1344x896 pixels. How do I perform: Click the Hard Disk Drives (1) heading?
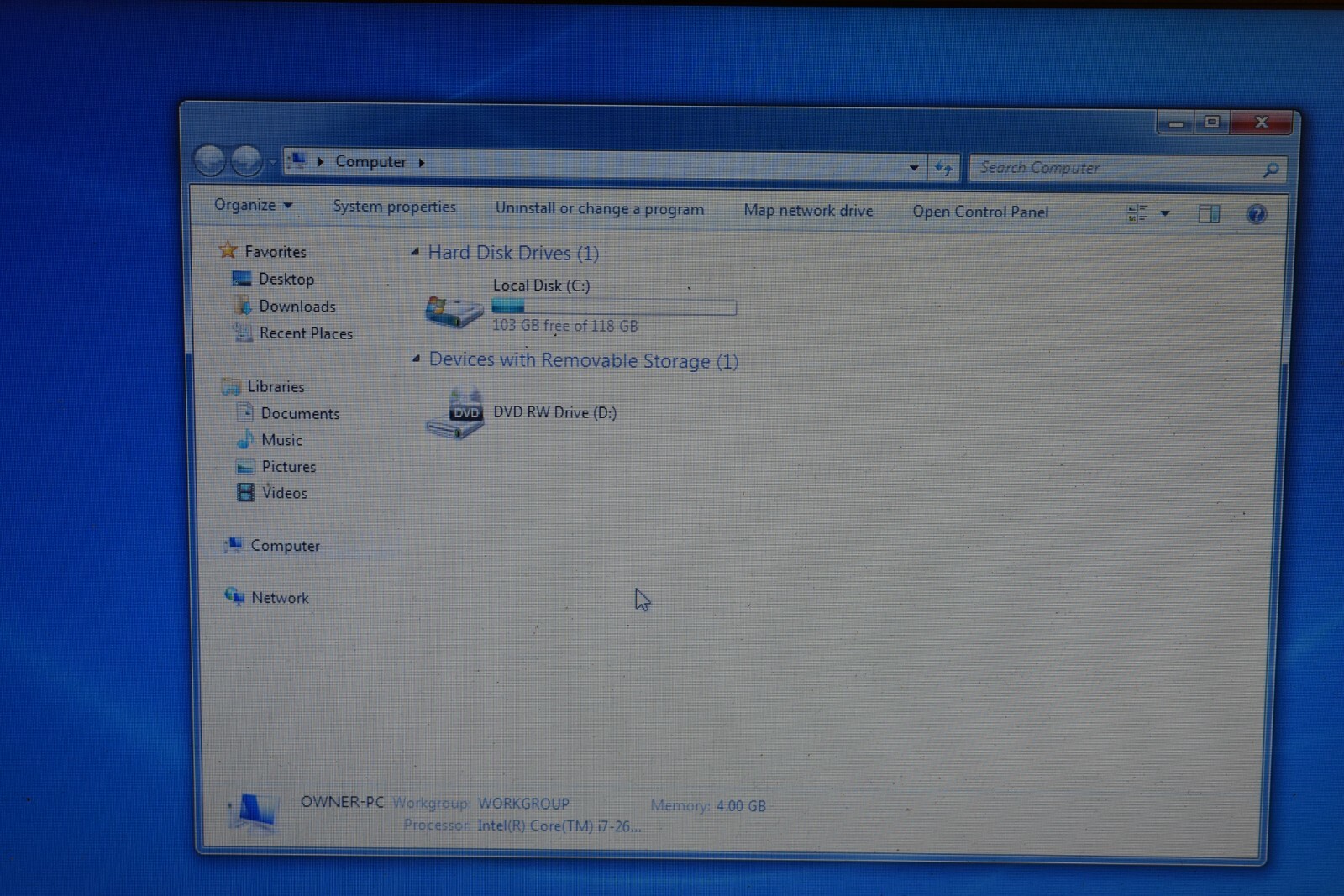(x=513, y=253)
